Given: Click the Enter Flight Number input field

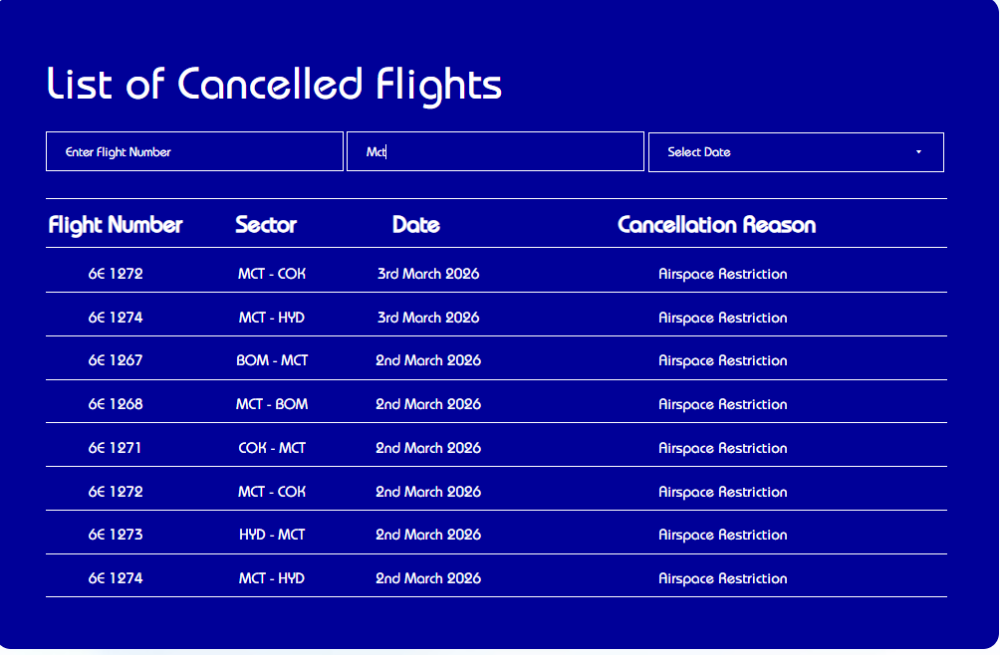Looking at the screenshot, I should coord(194,152).
